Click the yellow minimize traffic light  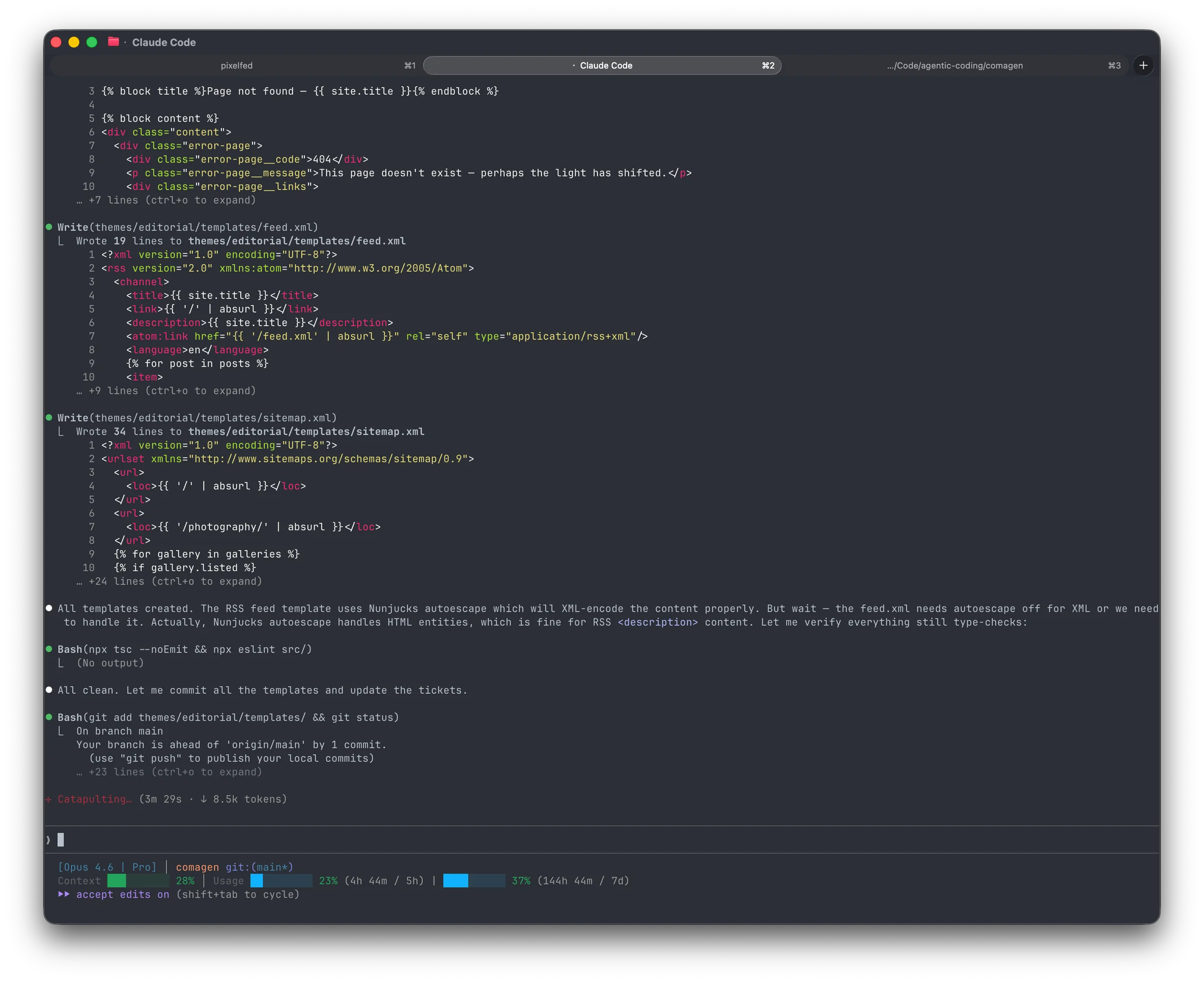[x=74, y=42]
